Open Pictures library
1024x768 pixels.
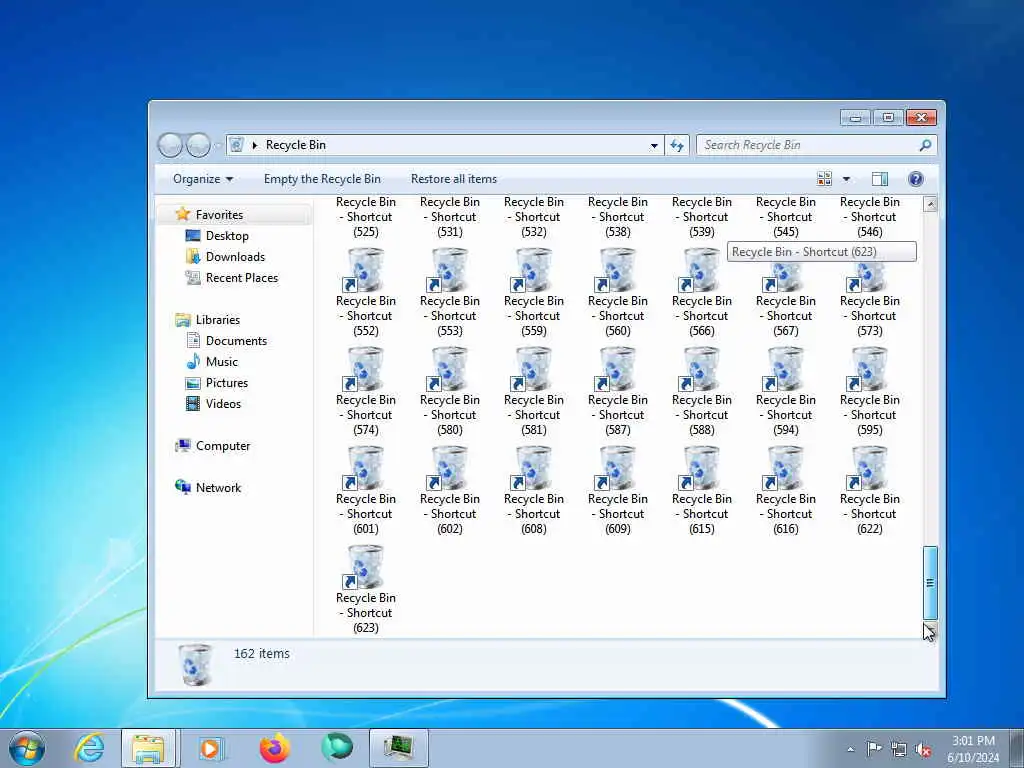(227, 383)
